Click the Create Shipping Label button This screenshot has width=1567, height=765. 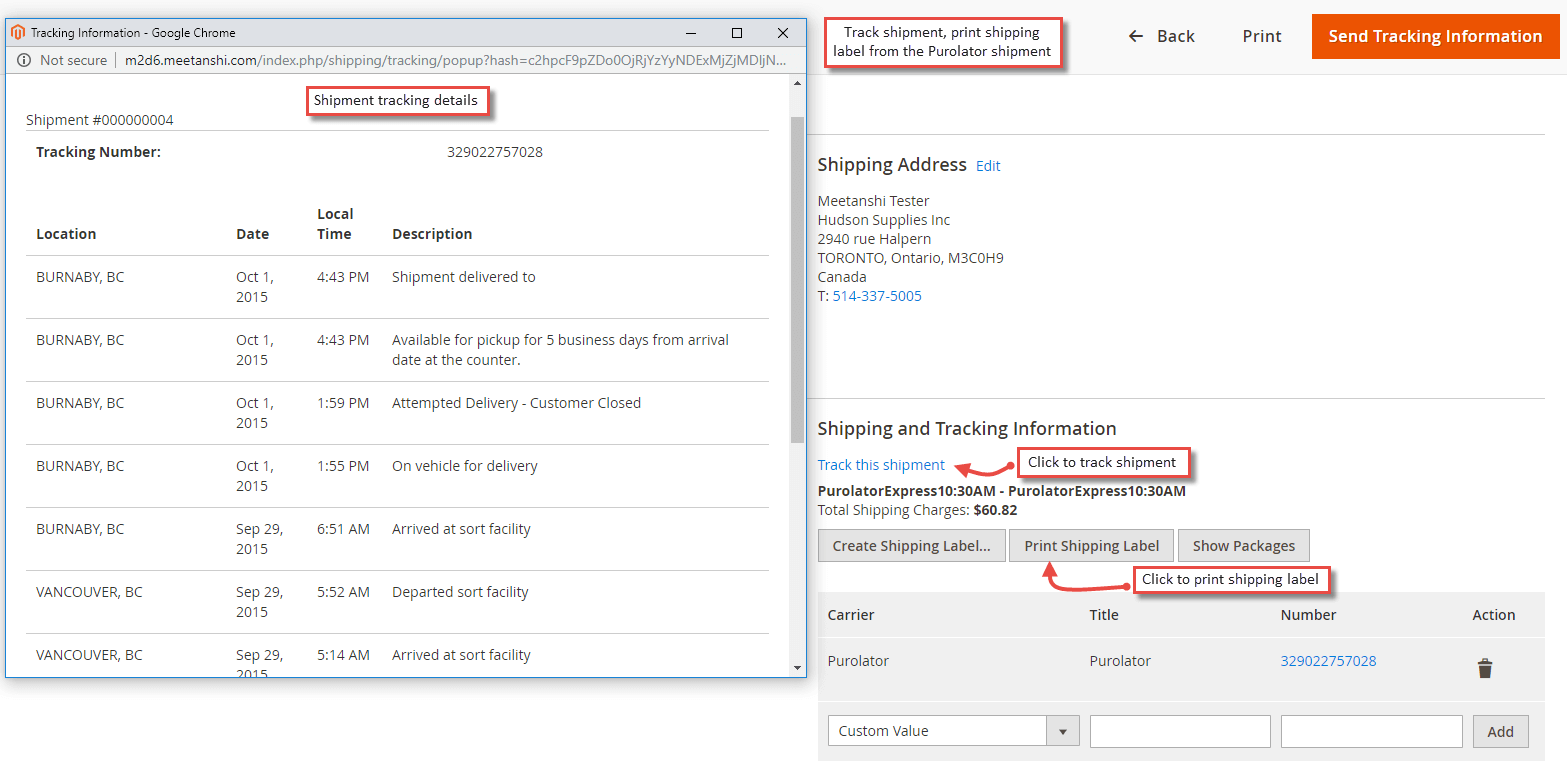[911, 546]
